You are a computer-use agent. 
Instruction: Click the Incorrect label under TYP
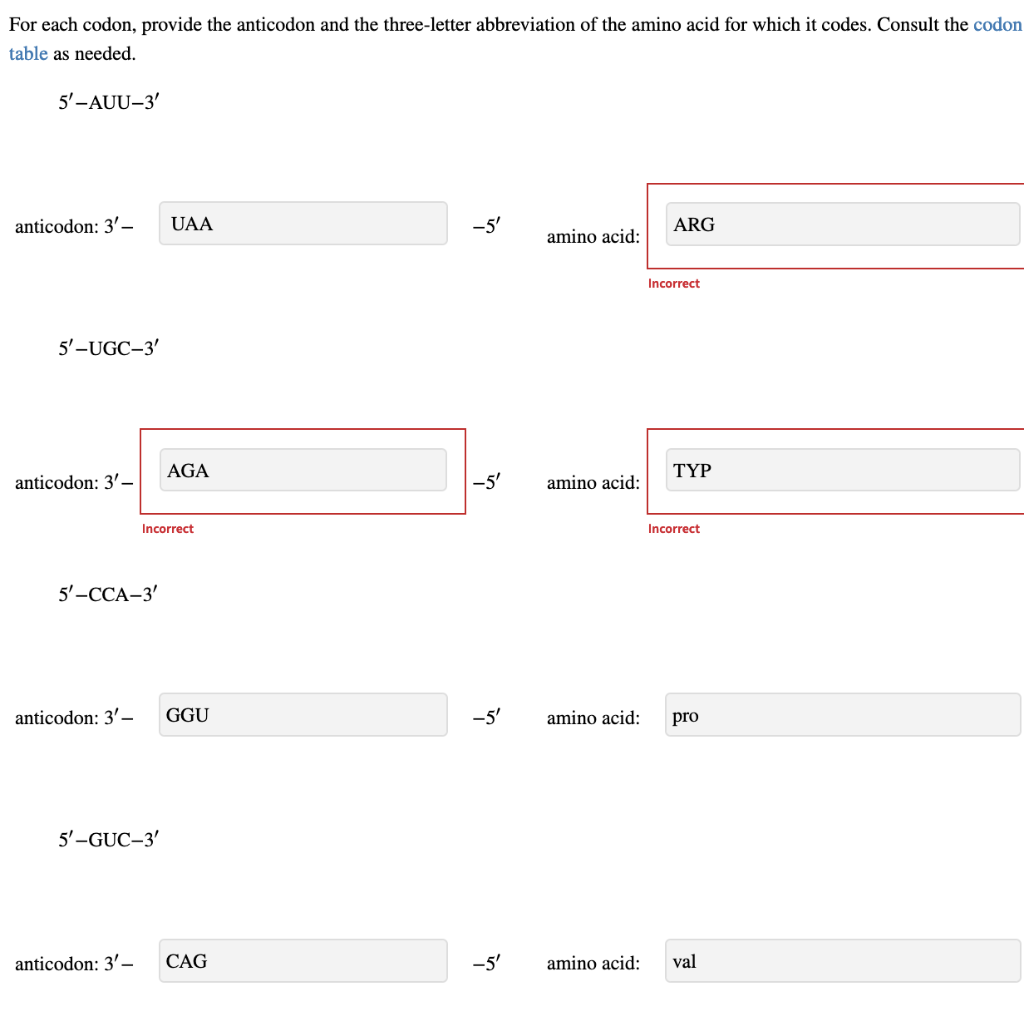tap(674, 529)
